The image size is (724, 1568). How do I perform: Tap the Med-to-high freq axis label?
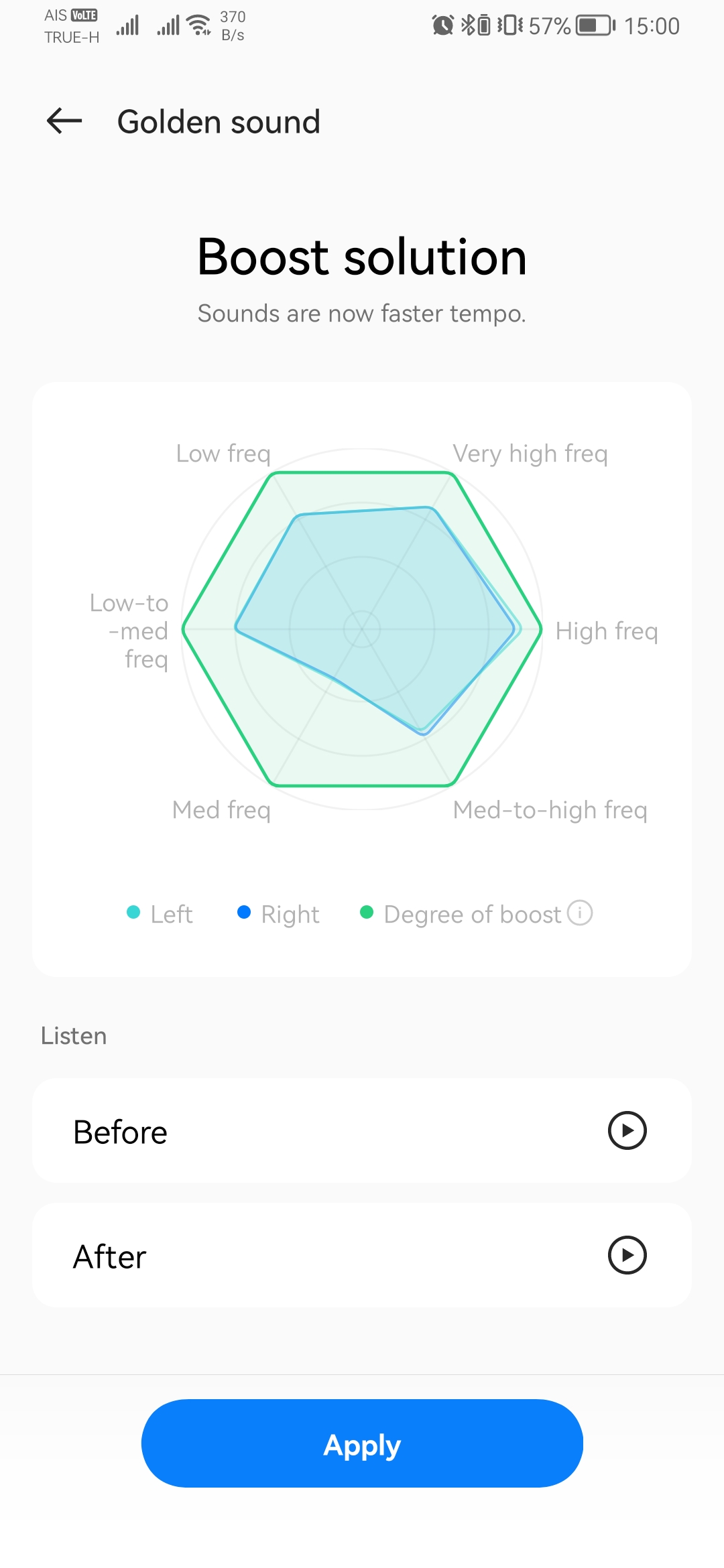click(x=550, y=810)
